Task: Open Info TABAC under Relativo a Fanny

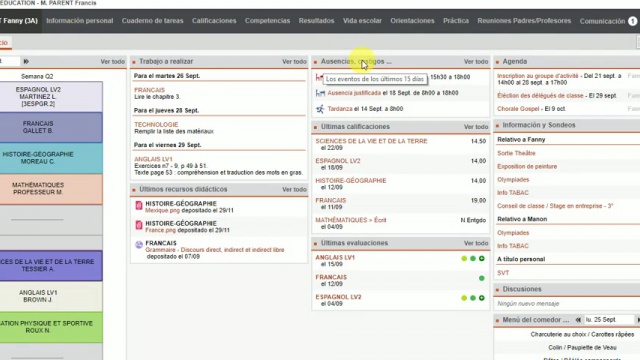Action: point(513,193)
